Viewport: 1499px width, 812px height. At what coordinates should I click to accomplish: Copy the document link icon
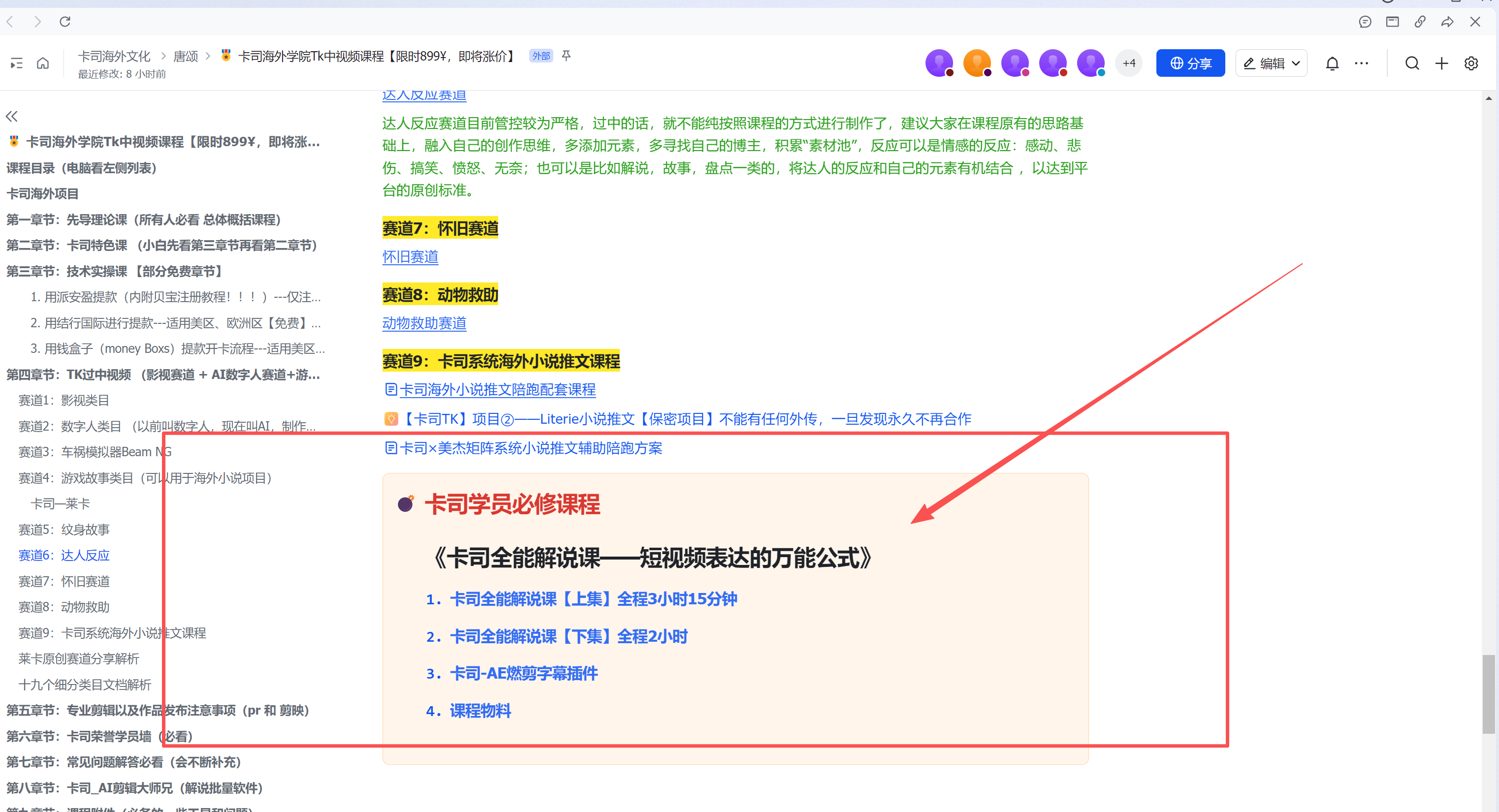pos(1420,22)
